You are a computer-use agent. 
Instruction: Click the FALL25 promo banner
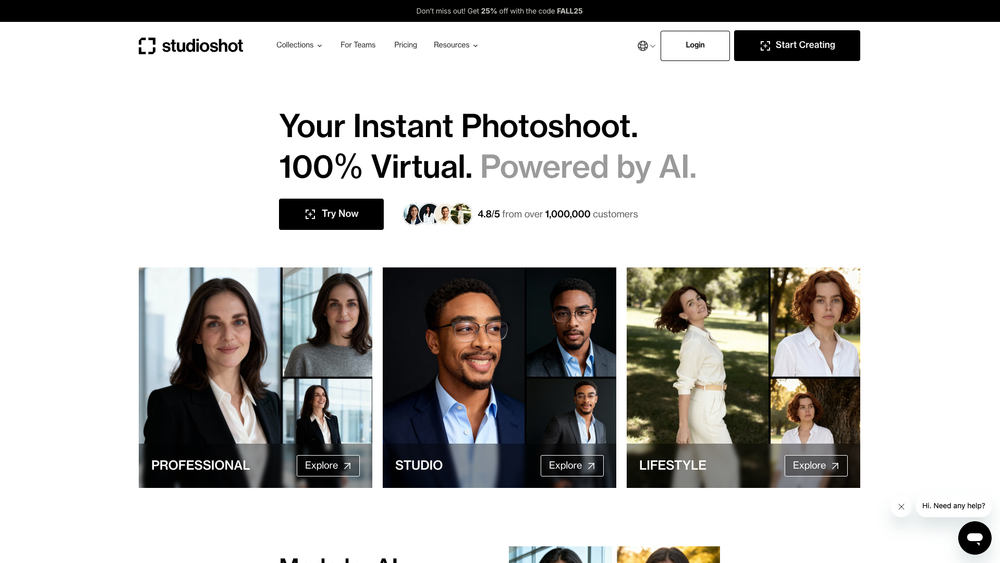click(x=499, y=11)
